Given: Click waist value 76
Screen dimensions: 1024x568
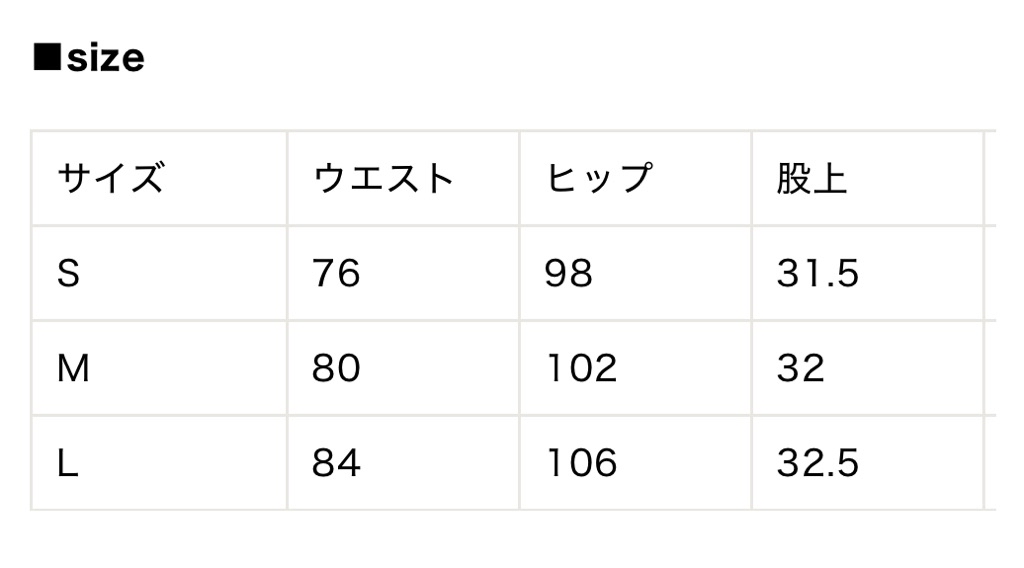Looking at the screenshot, I should coord(336,273).
